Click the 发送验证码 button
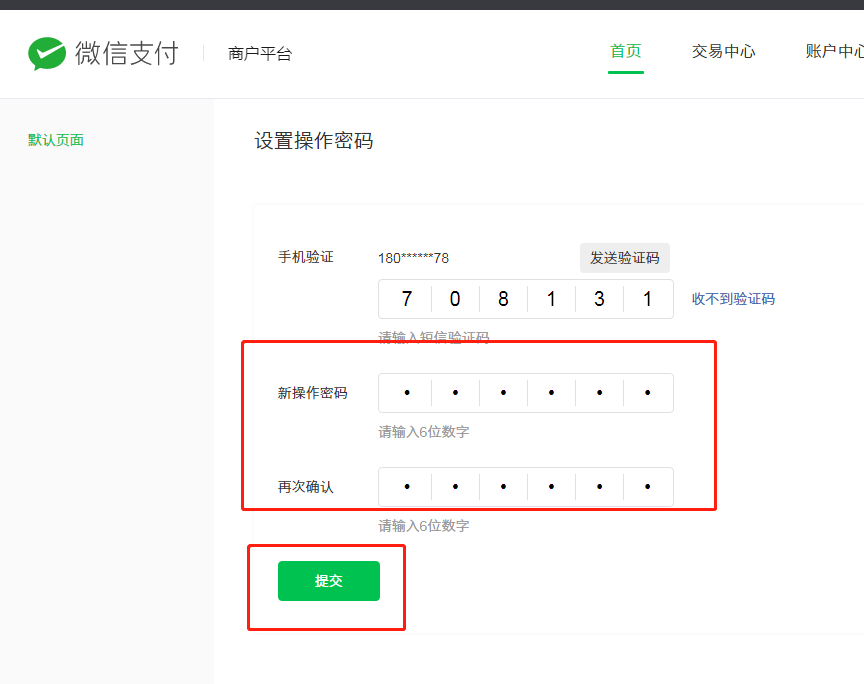The height and width of the screenshot is (684, 864). 624,258
